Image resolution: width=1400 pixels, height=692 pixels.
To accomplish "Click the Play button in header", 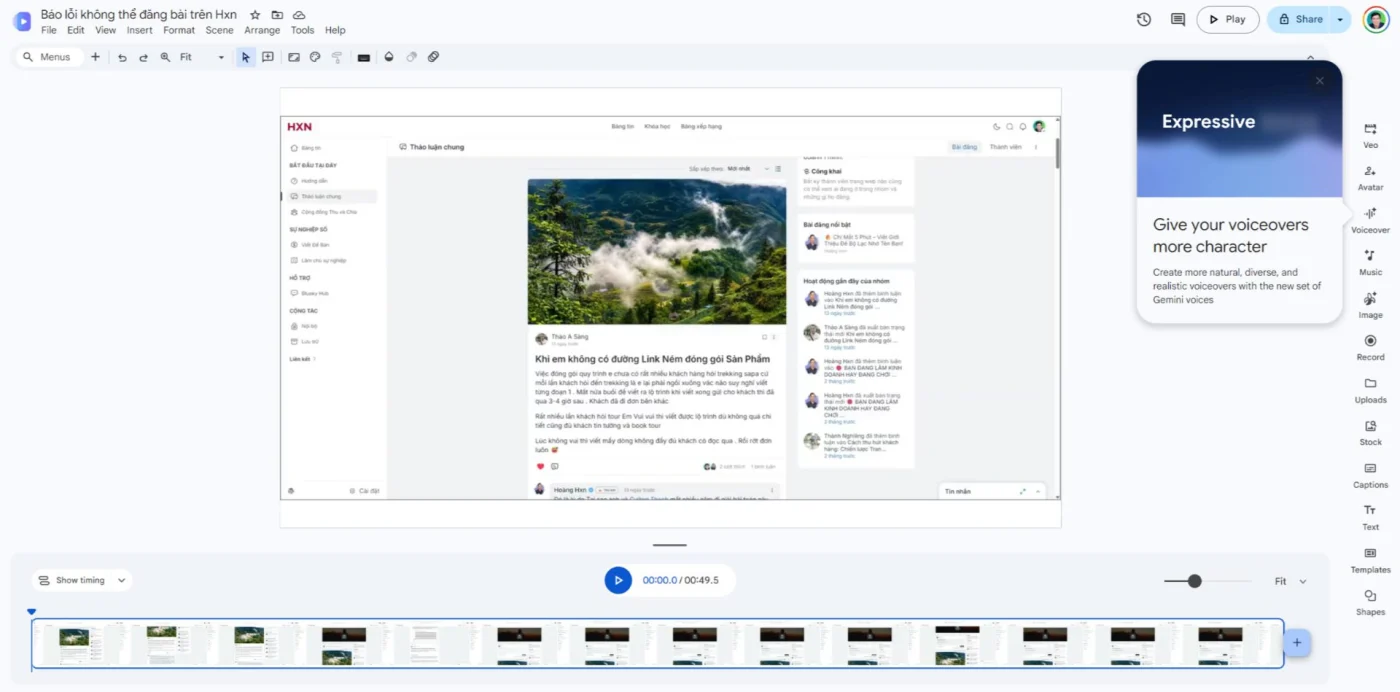I will tap(1228, 19).
